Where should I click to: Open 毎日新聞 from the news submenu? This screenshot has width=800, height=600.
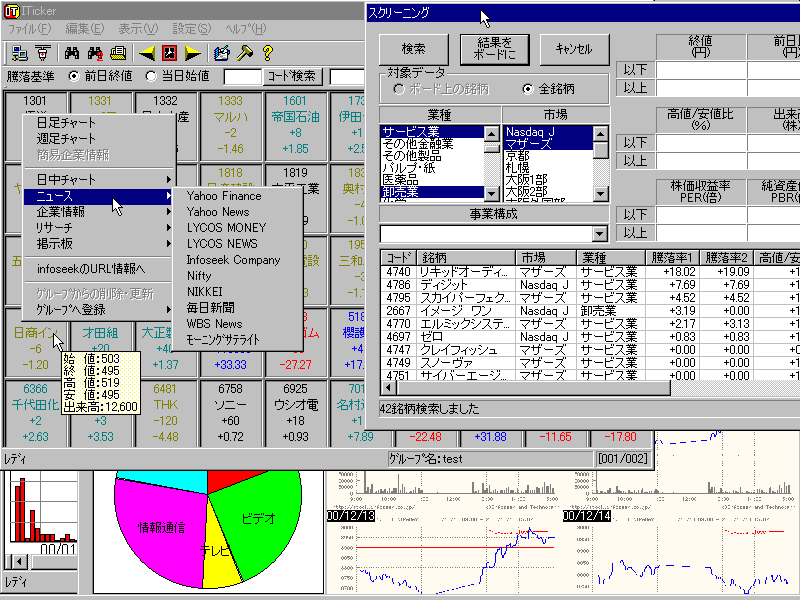pyautogui.click(x=238, y=308)
